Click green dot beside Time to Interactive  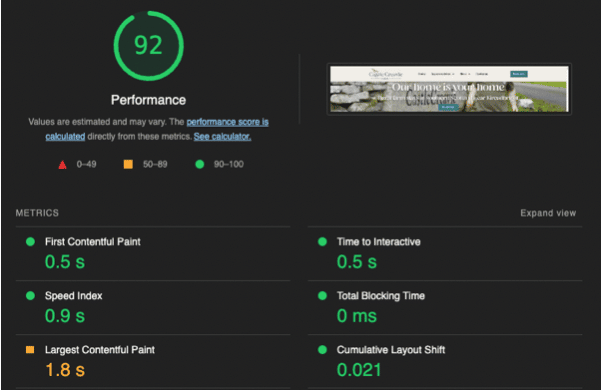[x=322, y=242]
